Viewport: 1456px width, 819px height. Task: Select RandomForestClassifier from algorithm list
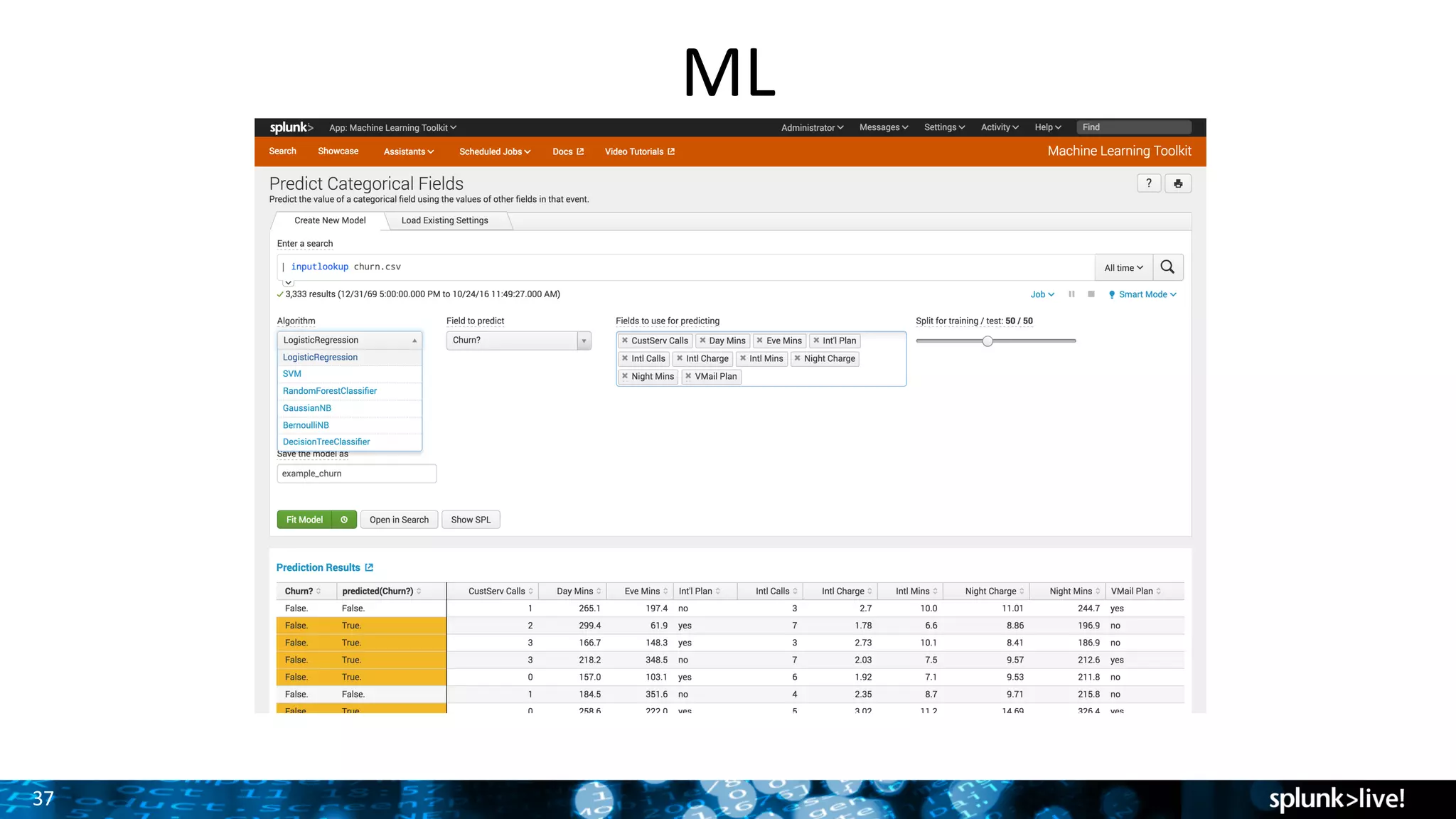(330, 391)
